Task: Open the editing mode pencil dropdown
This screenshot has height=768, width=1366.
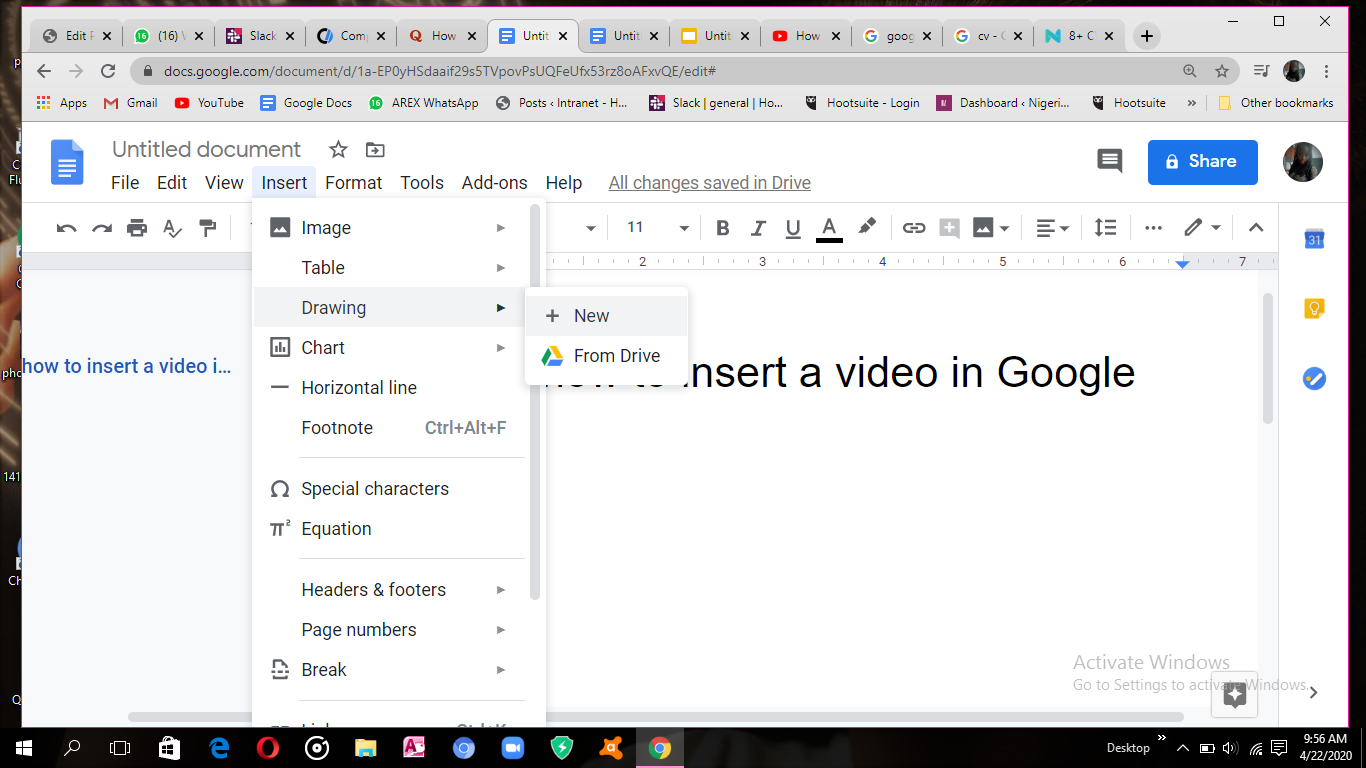Action: click(1202, 228)
